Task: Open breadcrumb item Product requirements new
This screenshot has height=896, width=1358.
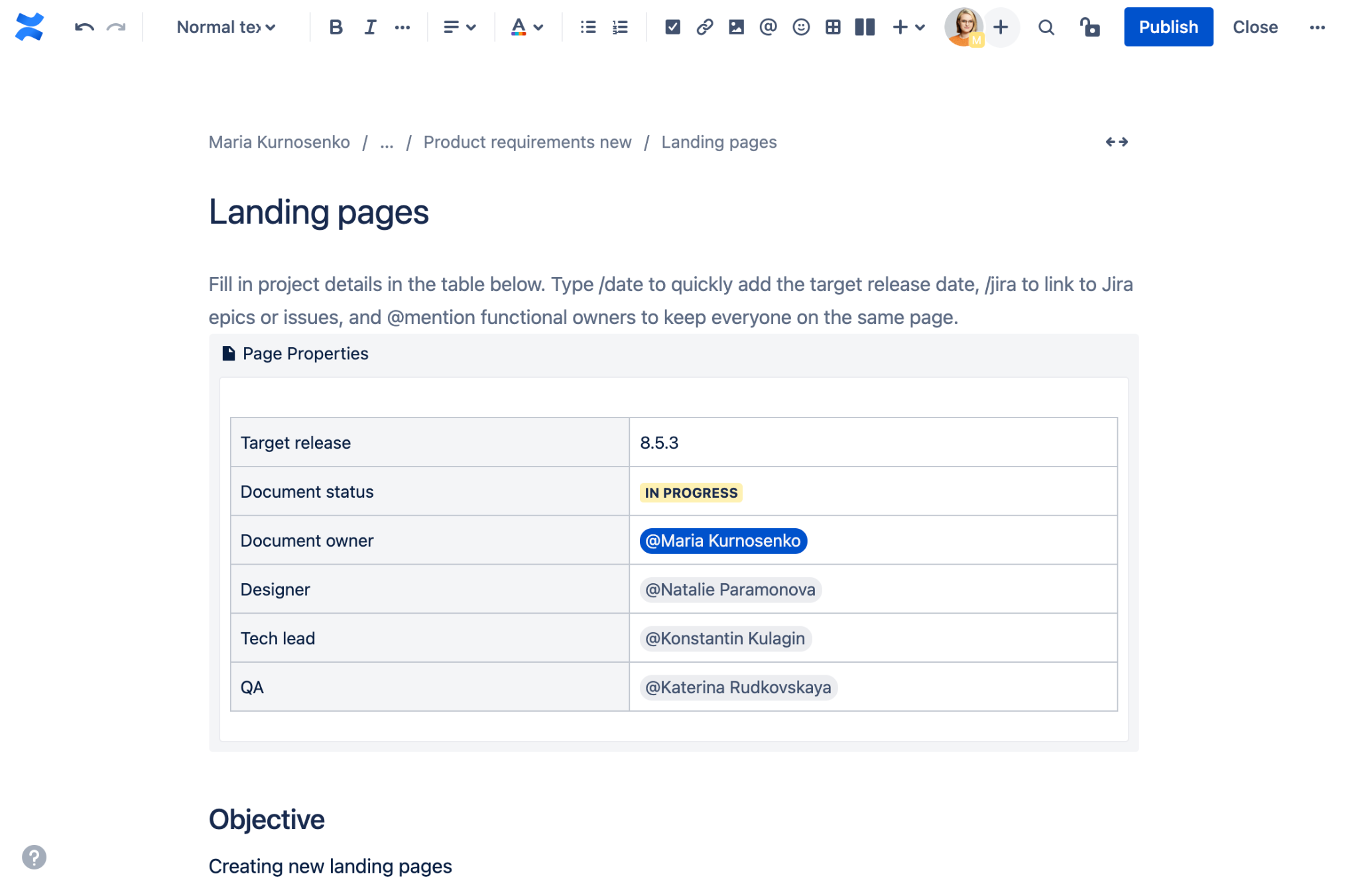Action: [527, 142]
